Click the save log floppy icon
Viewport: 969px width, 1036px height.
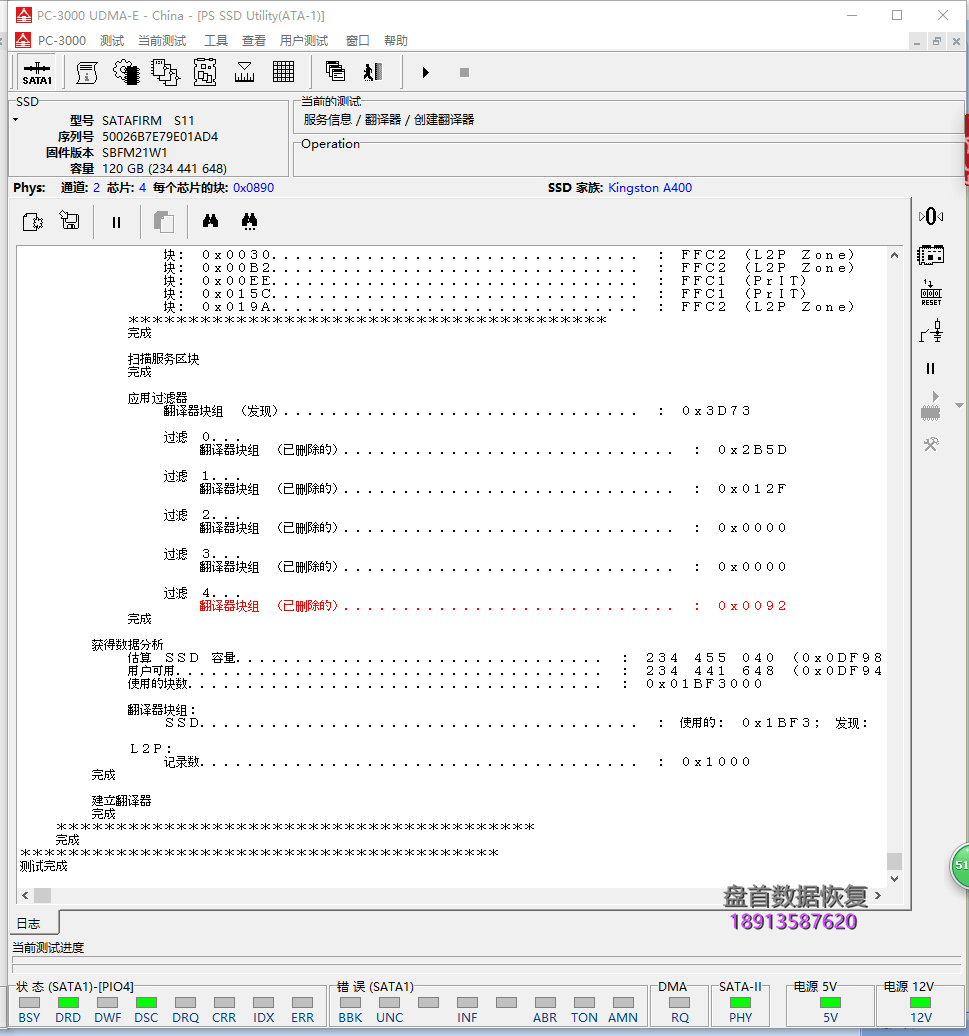[x=69, y=220]
